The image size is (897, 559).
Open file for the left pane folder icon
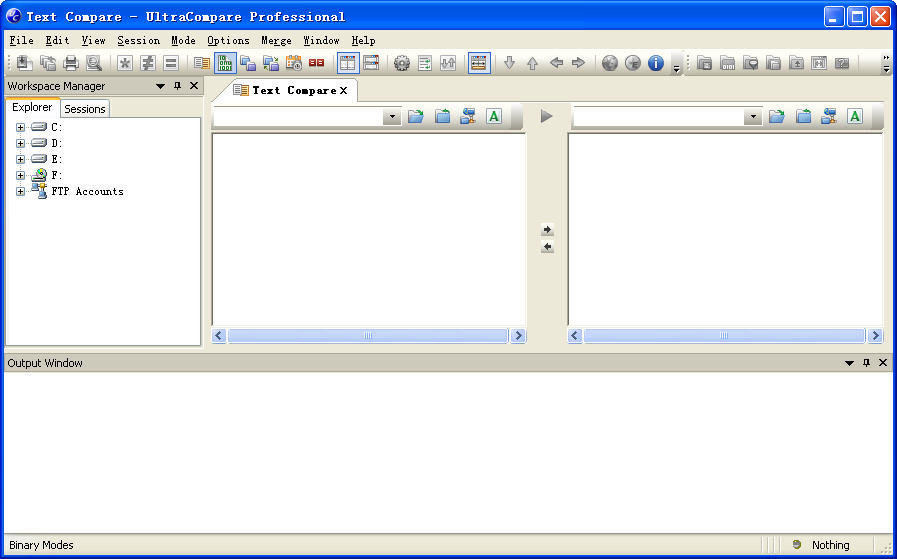416,117
